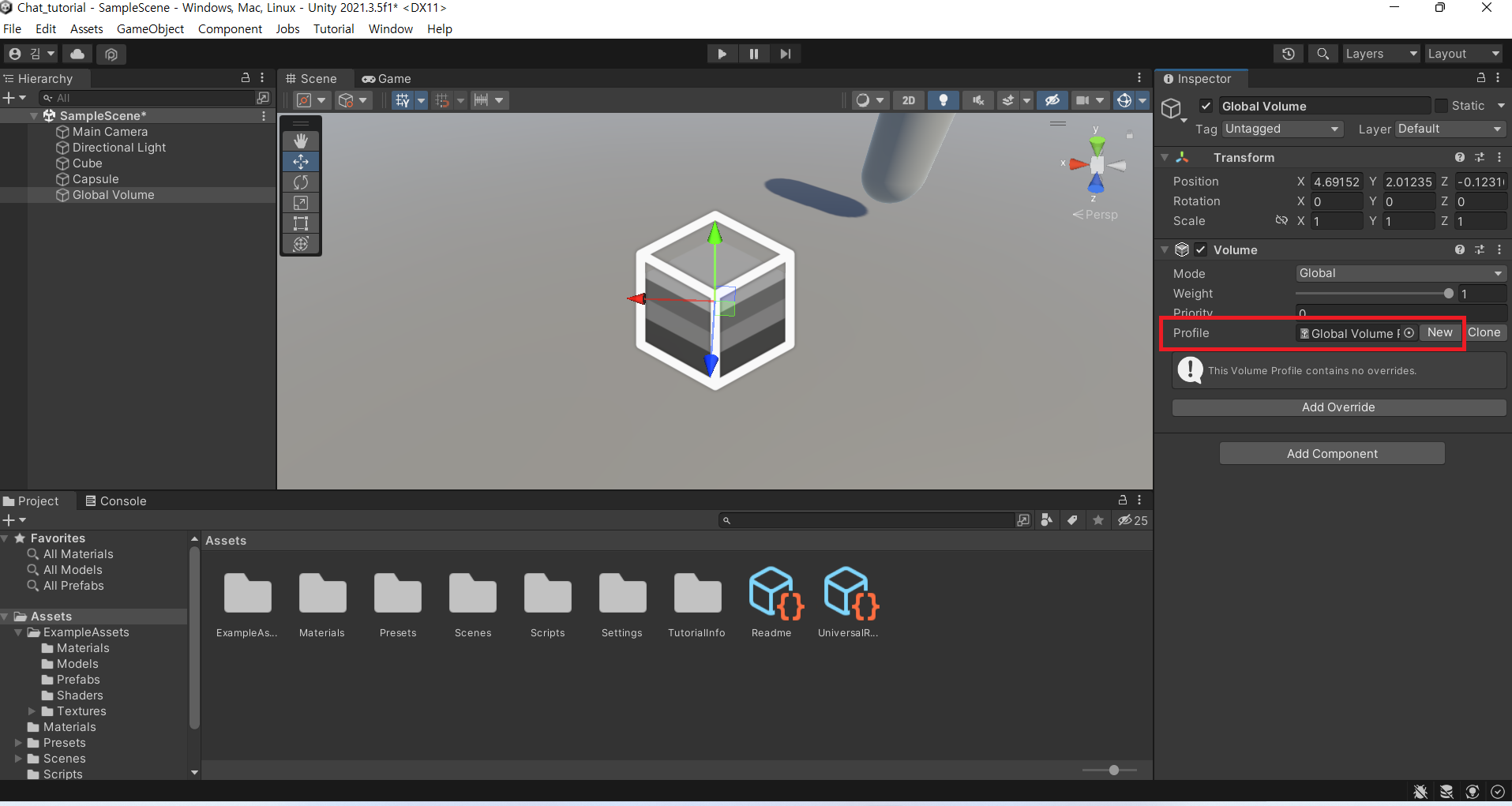The image size is (1512, 806).
Task: Toggle scene audio
Action: (x=978, y=100)
